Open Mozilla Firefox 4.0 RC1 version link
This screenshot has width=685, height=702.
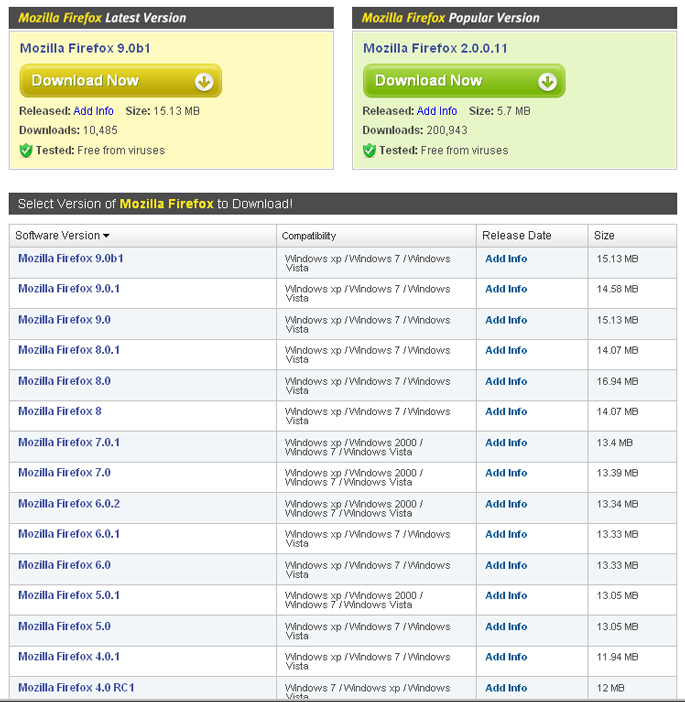pos(76,688)
